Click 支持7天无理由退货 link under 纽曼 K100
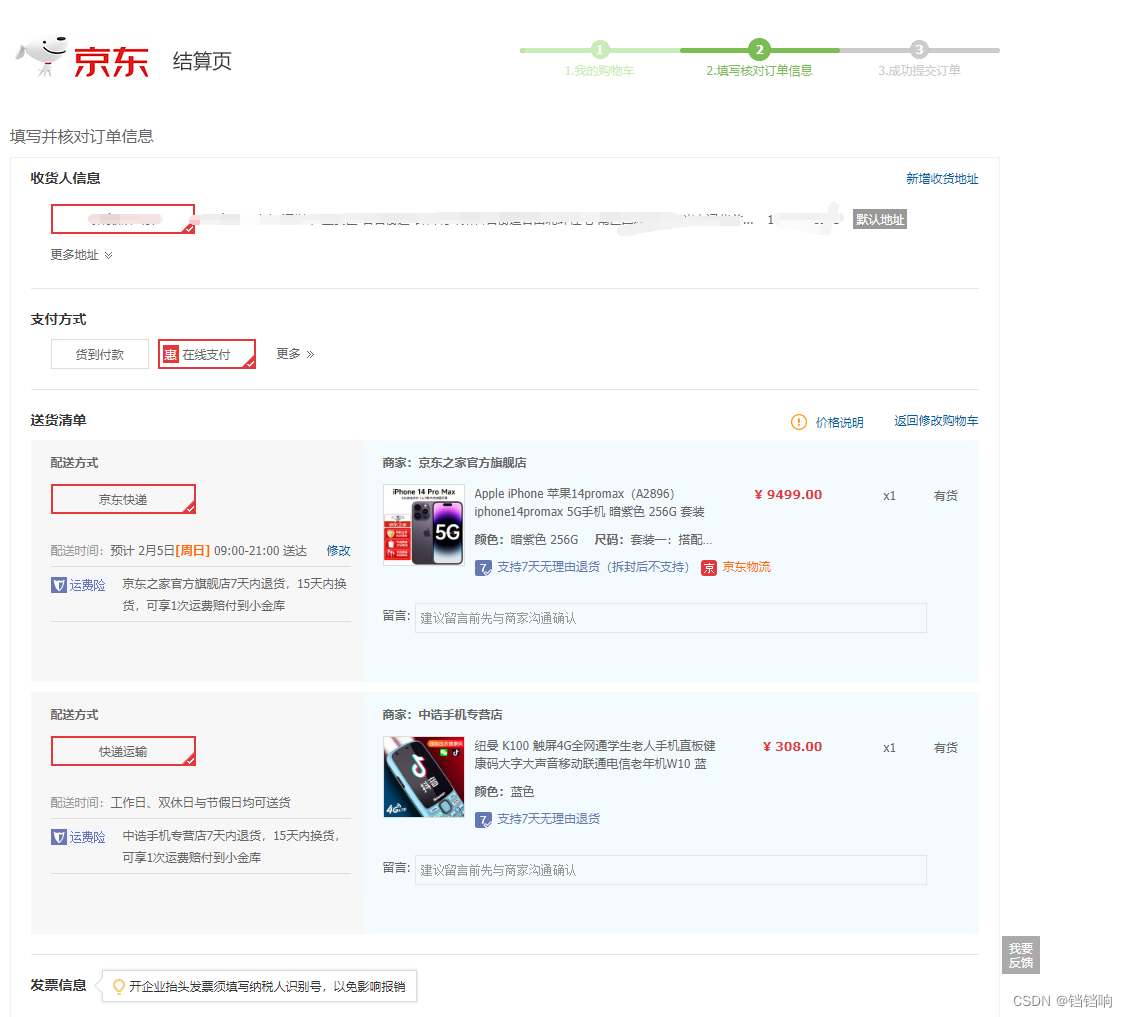This screenshot has height=1017, width=1127. pyautogui.click(x=548, y=819)
